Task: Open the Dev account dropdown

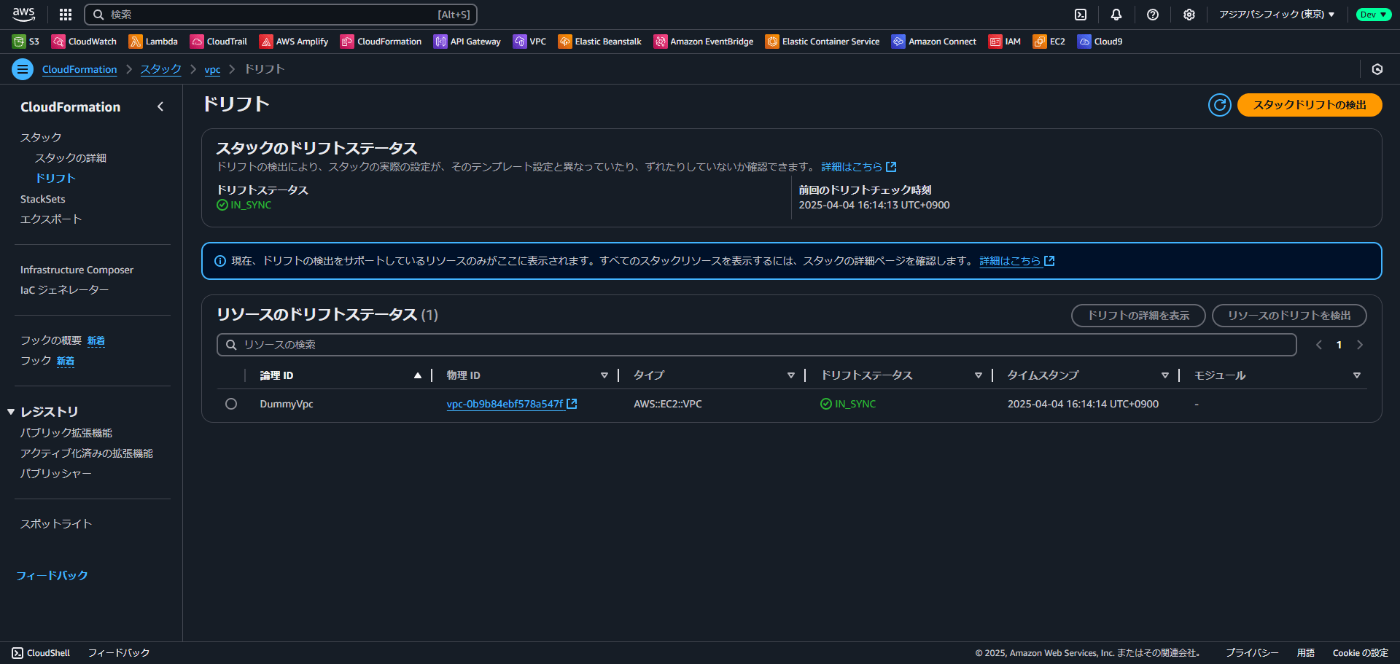Action: coord(1373,15)
